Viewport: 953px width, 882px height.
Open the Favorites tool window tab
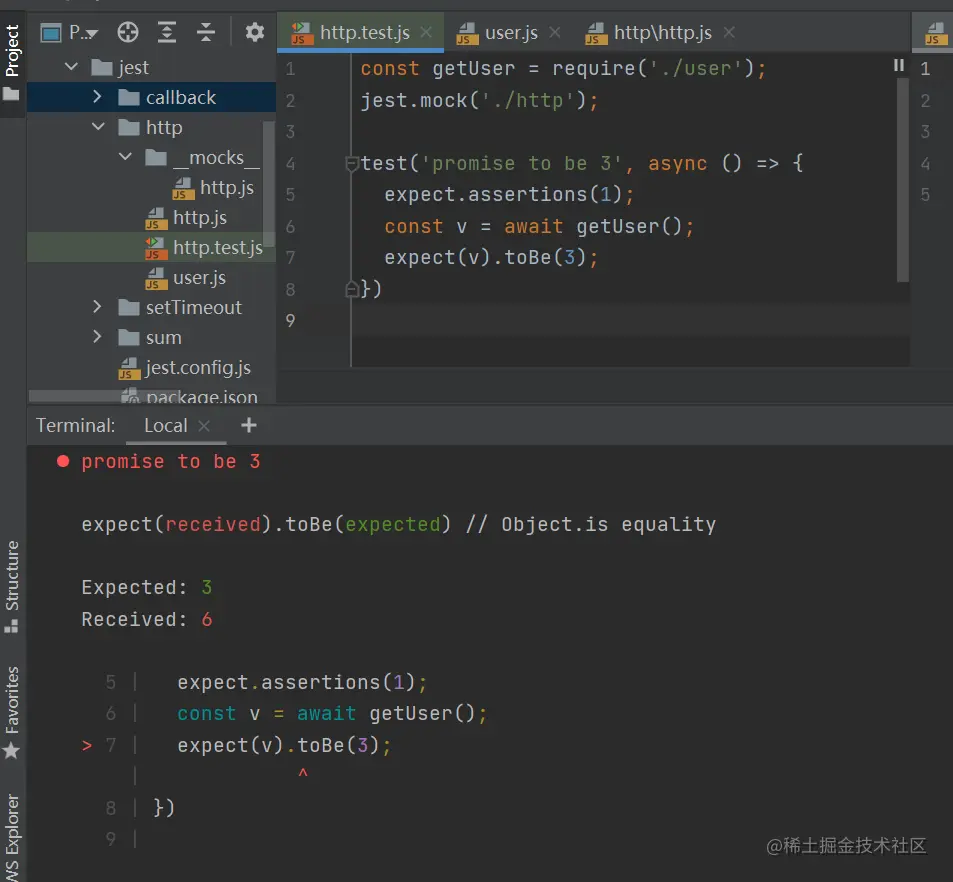(12, 712)
